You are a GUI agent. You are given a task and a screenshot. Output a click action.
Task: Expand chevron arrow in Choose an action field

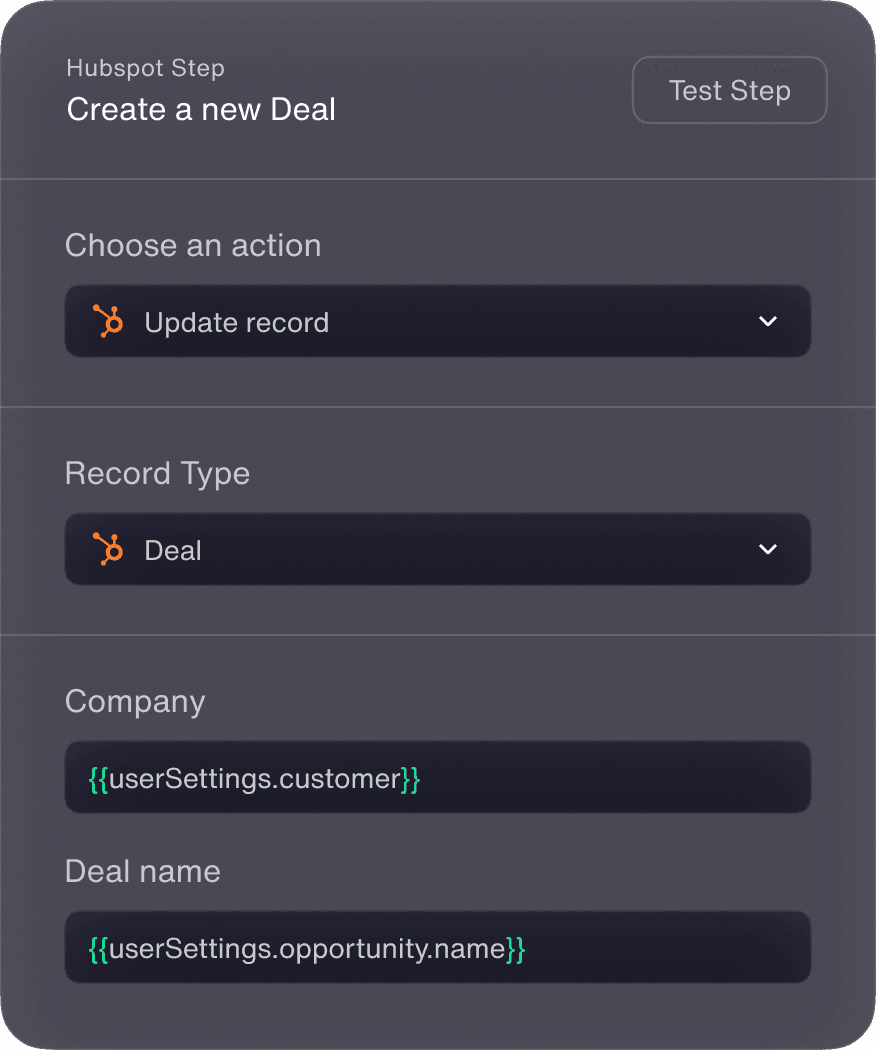768,322
